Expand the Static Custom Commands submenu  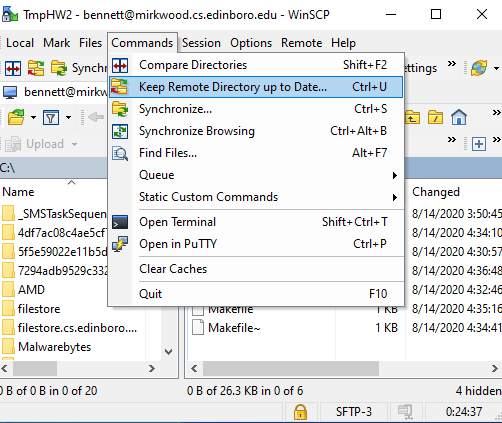click(x=256, y=197)
